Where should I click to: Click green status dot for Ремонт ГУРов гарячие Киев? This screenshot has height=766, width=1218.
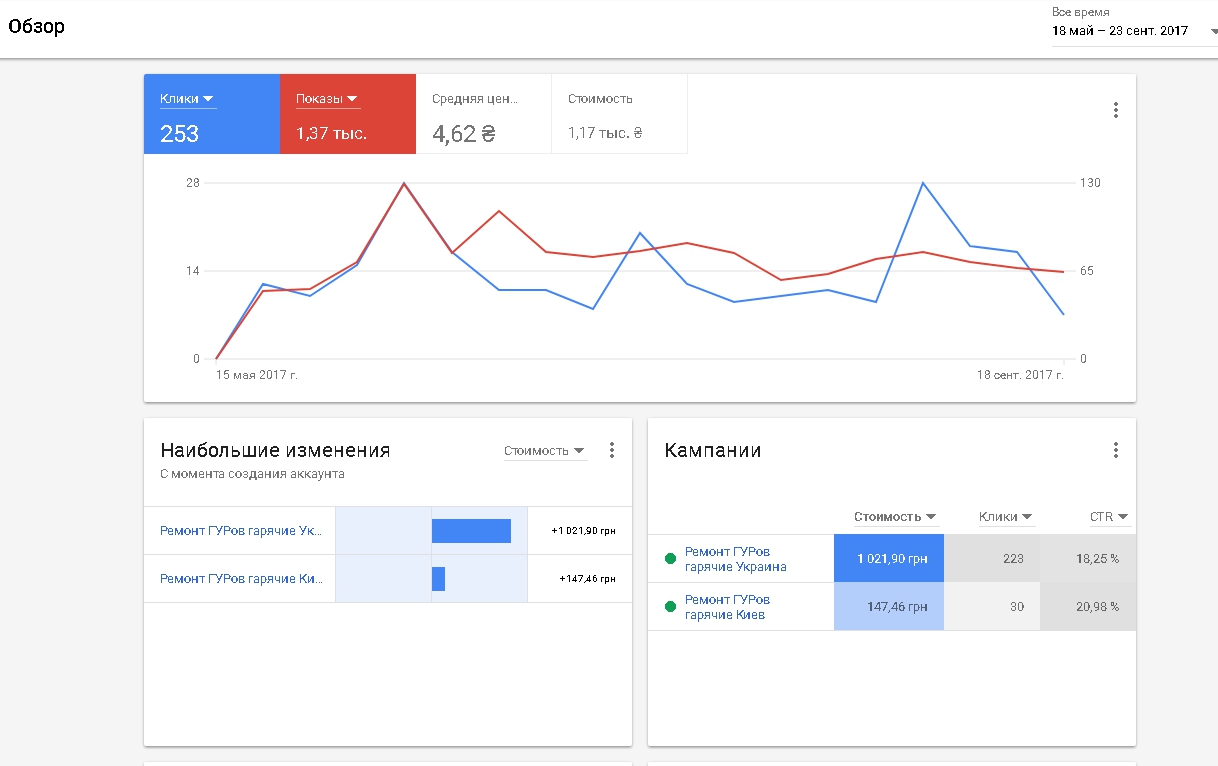pos(670,607)
